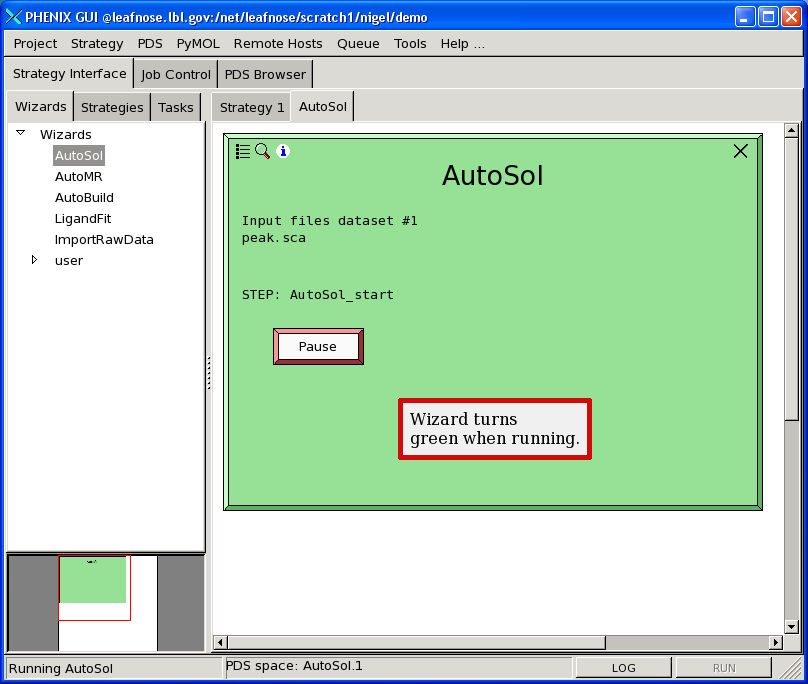Open the blue info icon in wizard
This screenshot has height=684, width=808.
[283, 151]
